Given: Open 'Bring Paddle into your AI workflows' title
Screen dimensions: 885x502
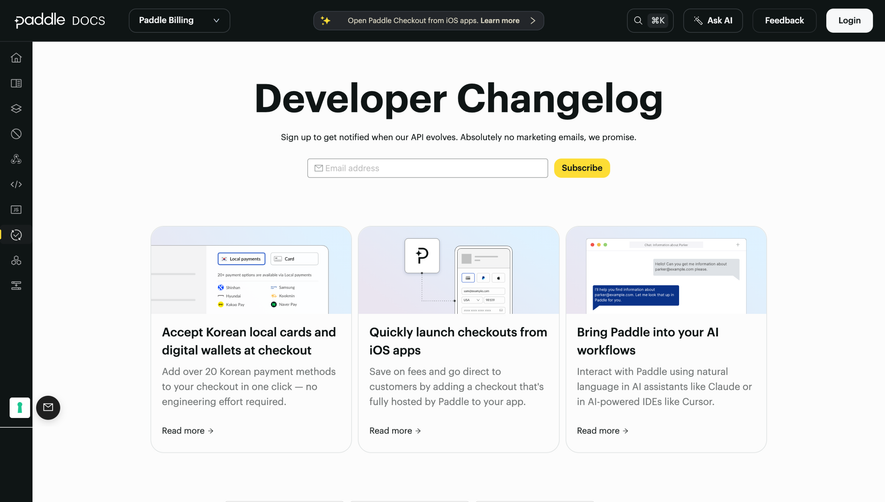Looking at the screenshot, I should [x=648, y=341].
